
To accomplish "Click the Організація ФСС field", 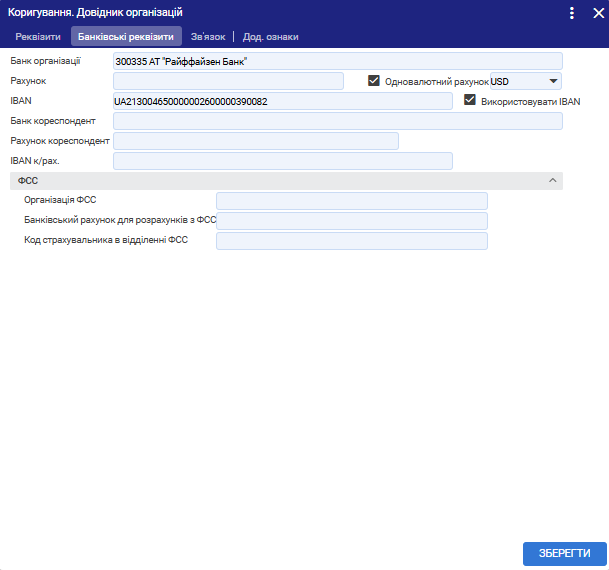I will [x=351, y=201].
